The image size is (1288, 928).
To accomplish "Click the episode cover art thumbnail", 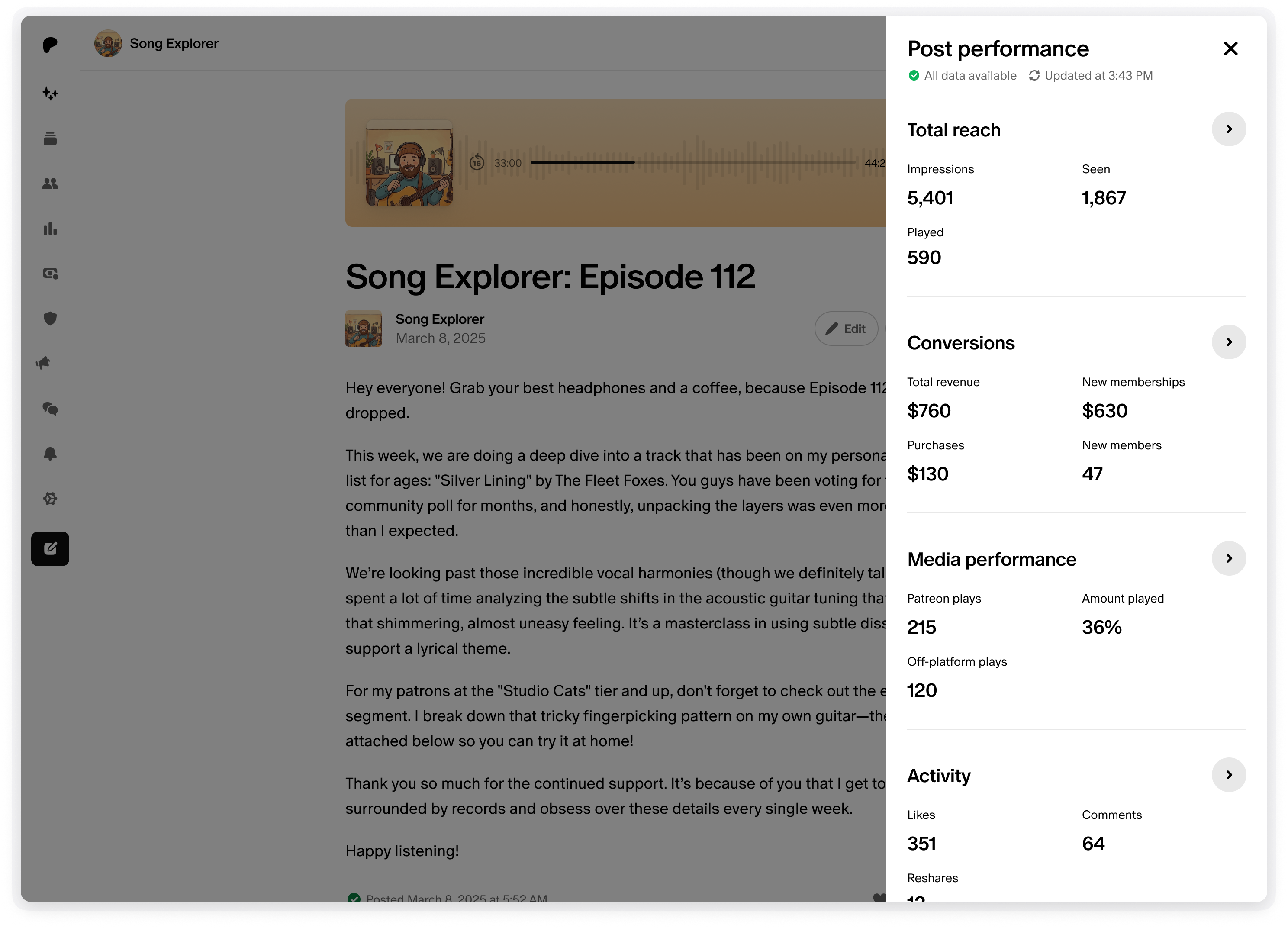I will [x=409, y=163].
